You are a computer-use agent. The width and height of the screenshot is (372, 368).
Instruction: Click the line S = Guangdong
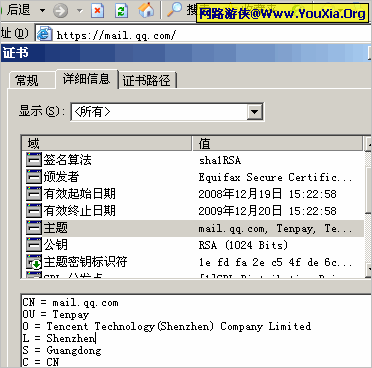click(x=62, y=350)
